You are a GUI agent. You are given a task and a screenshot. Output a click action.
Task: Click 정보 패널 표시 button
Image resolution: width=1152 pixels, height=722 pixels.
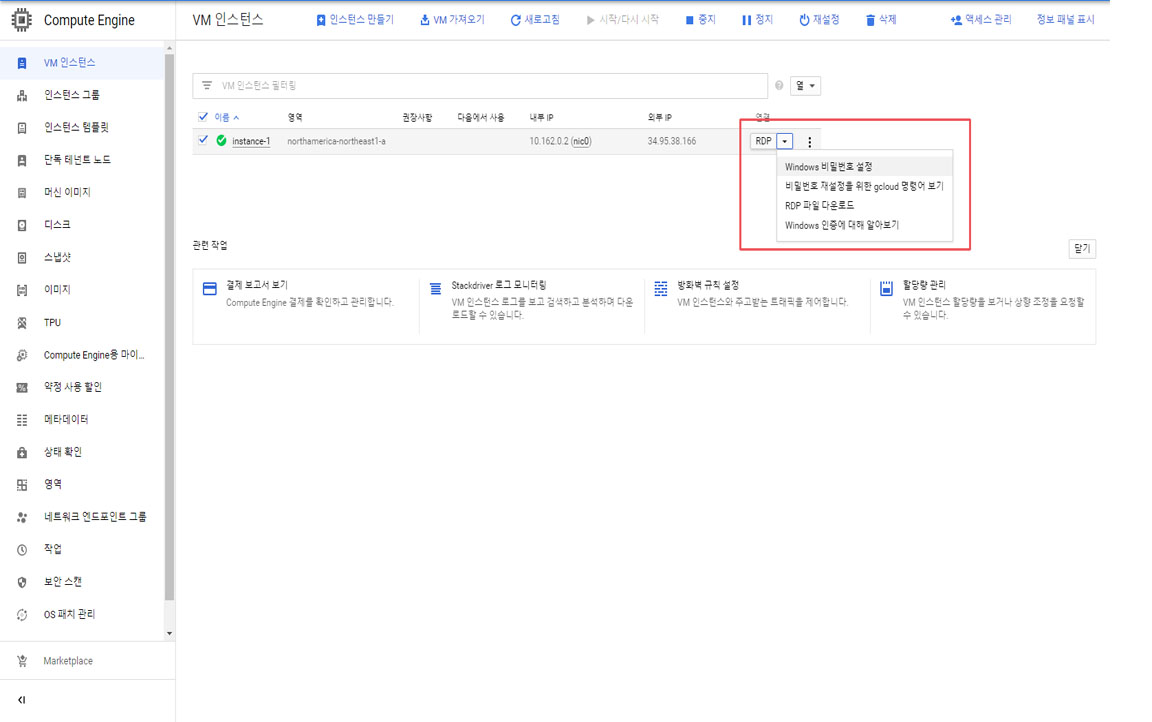[1065, 20]
